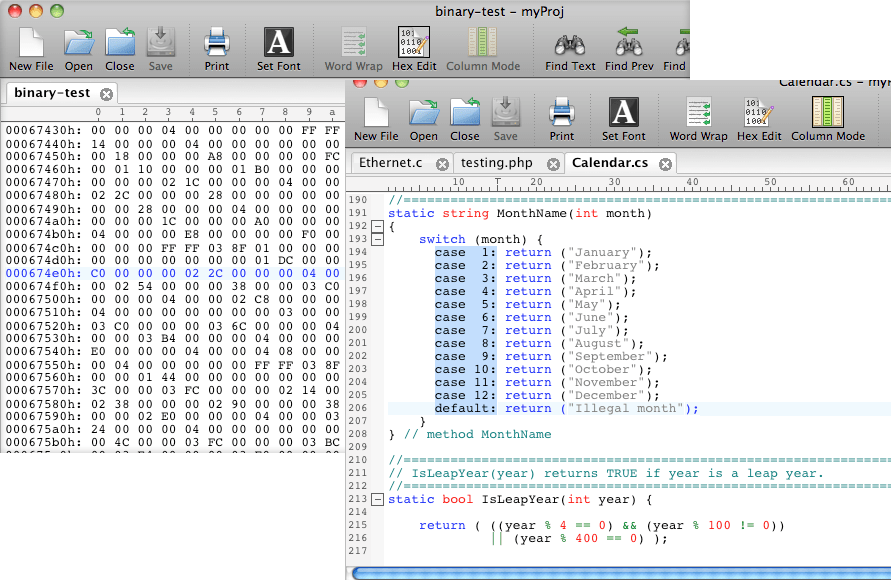Image resolution: width=891 pixels, height=580 pixels.
Task: Click Open icon in binary-test window toolbar
Action: click(x=78, y=50)
